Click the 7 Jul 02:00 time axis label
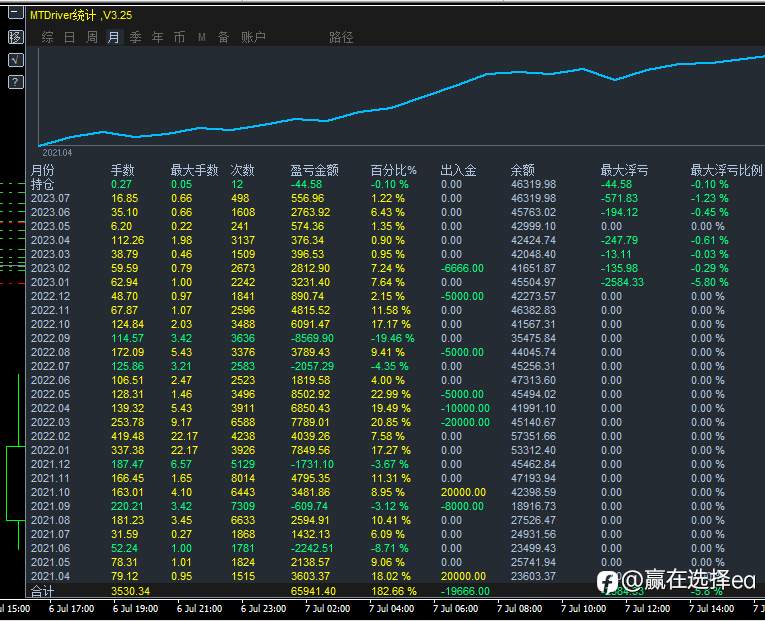Viewport: 765px width, 621px height. [328, 609]
